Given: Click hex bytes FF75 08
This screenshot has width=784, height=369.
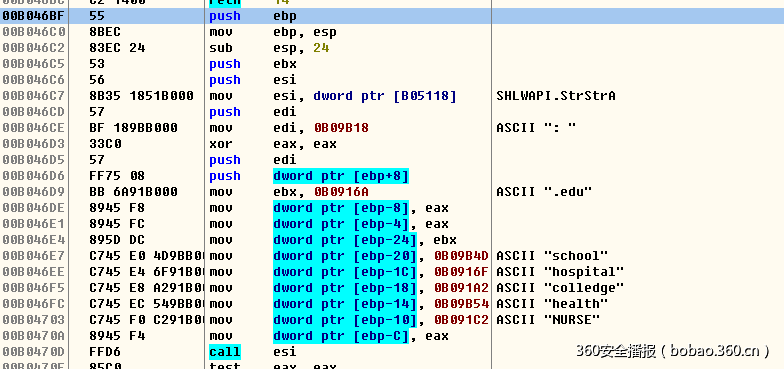Looking at the screenshot, I should (117, 176).
